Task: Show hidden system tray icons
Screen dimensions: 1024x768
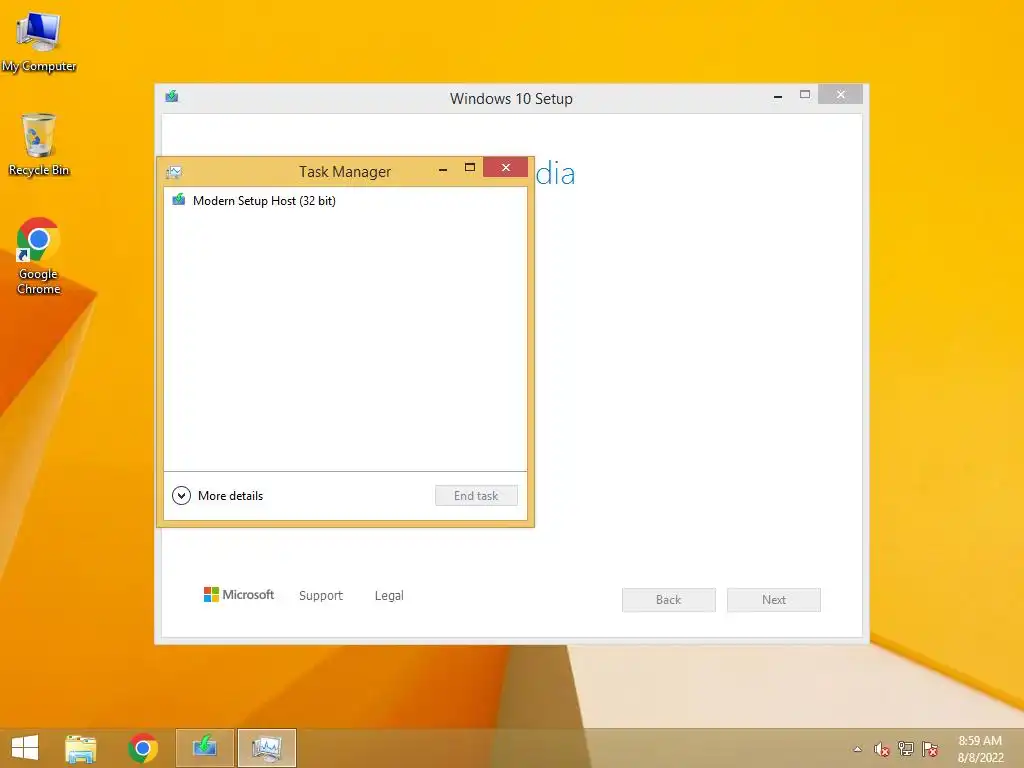Action: click(x=857, y=749)
